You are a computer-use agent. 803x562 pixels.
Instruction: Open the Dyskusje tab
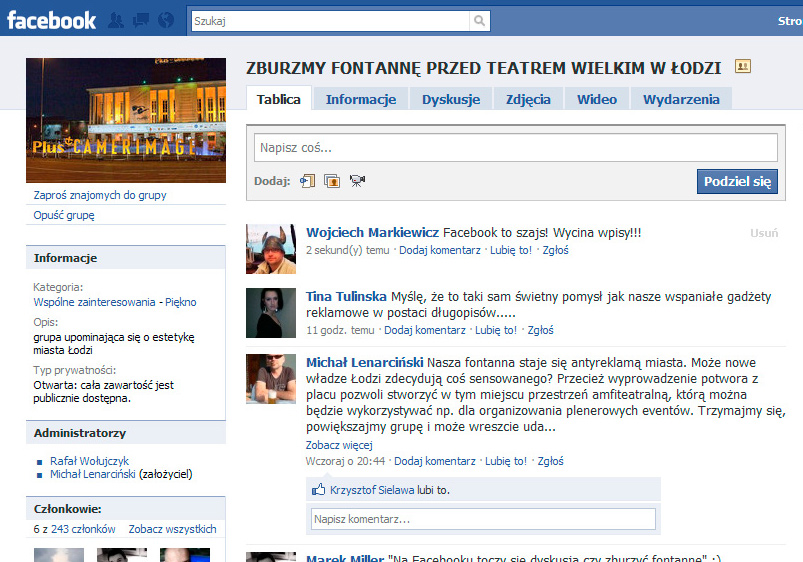(451, 99)
